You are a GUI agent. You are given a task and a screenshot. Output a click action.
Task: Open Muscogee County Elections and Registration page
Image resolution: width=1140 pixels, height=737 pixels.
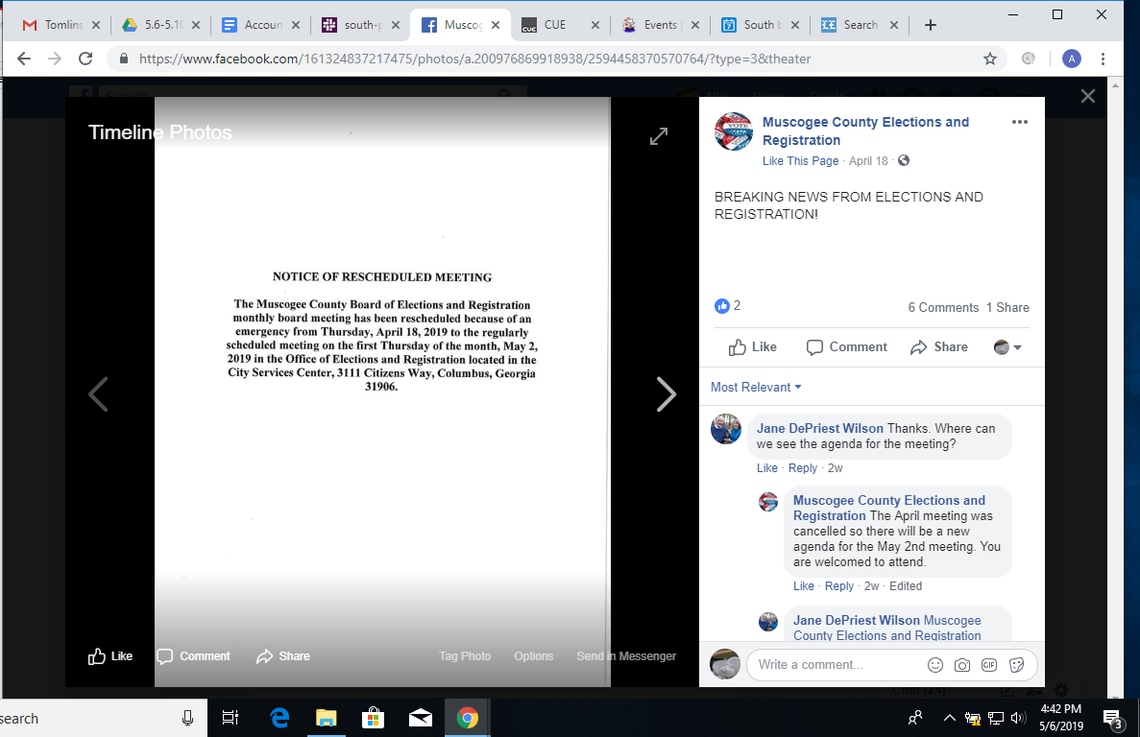point(866,122)
